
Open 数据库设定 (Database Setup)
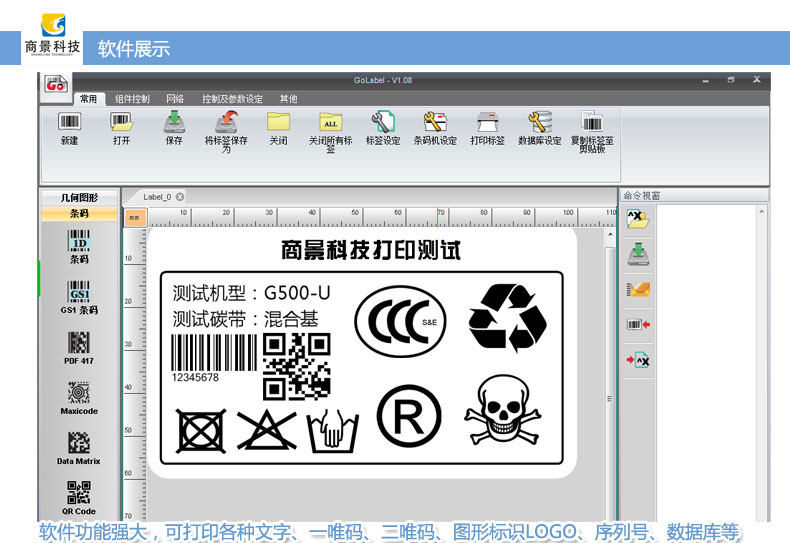click(540, 121)
